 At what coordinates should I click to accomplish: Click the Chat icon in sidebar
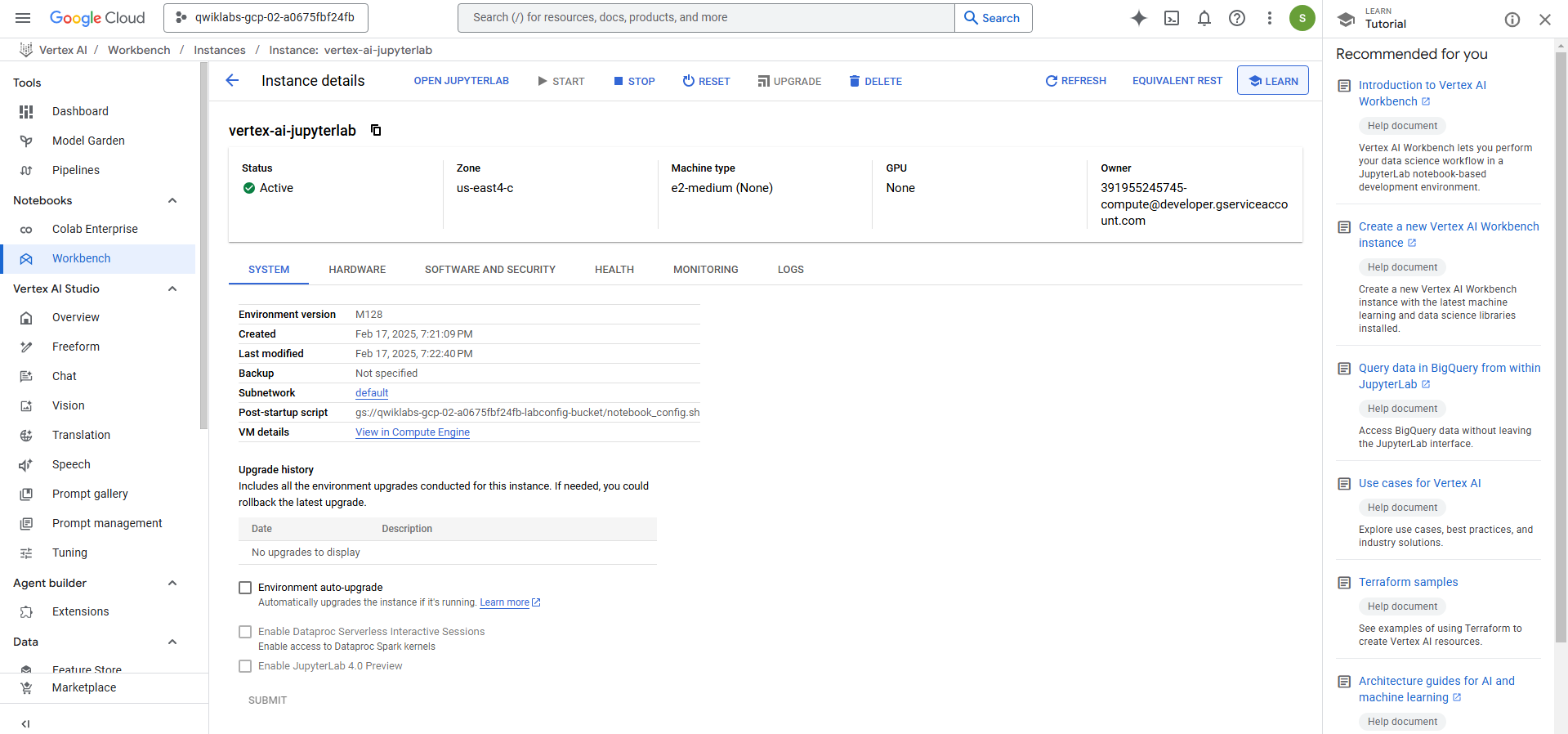point(26,376)
